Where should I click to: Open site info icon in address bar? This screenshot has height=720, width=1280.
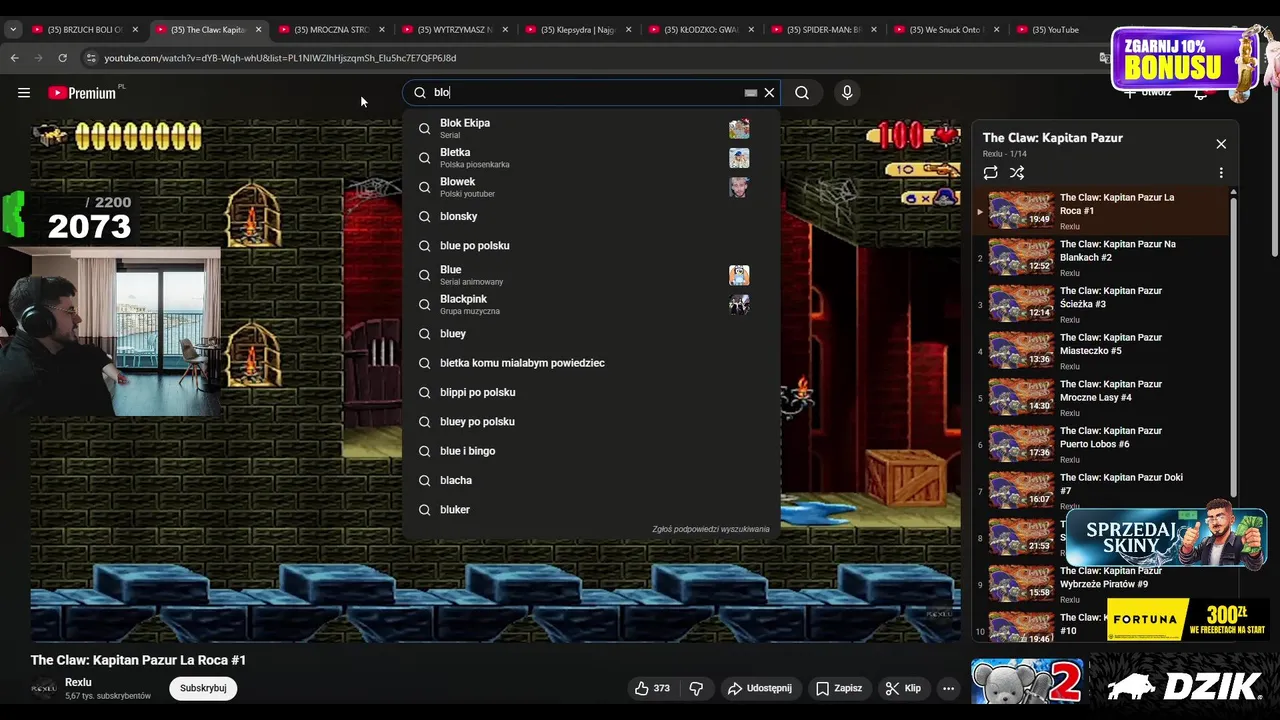91,58
